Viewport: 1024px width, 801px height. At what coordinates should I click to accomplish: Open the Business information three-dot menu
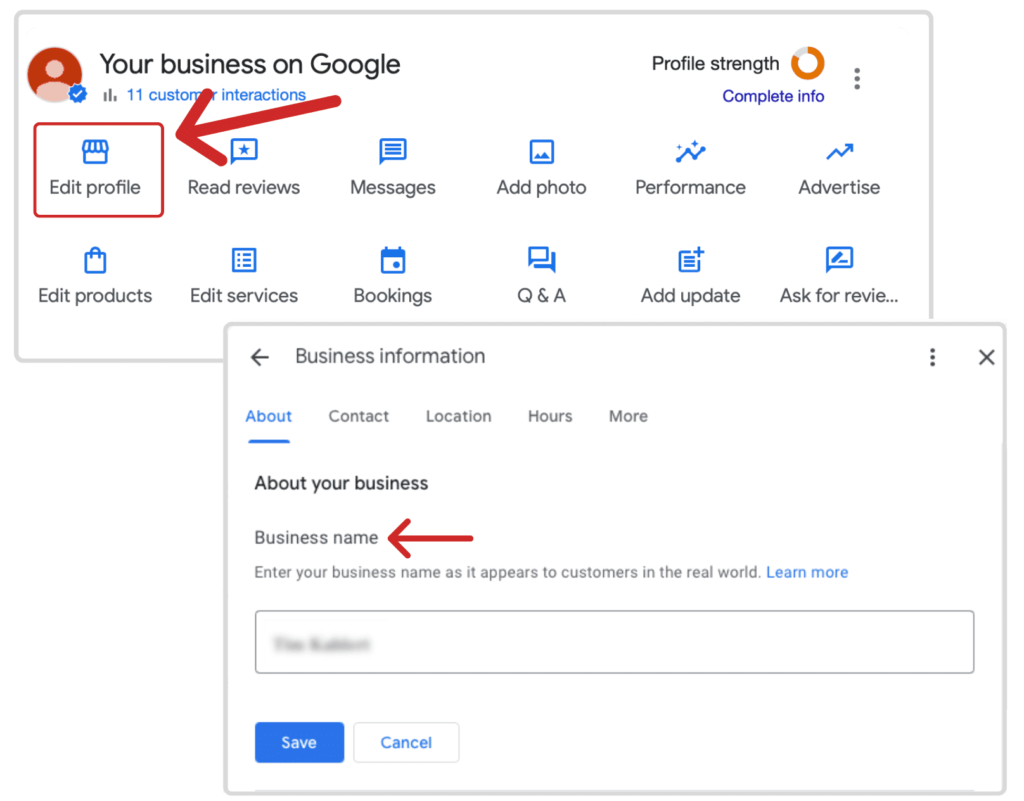(x=933, y=357)
